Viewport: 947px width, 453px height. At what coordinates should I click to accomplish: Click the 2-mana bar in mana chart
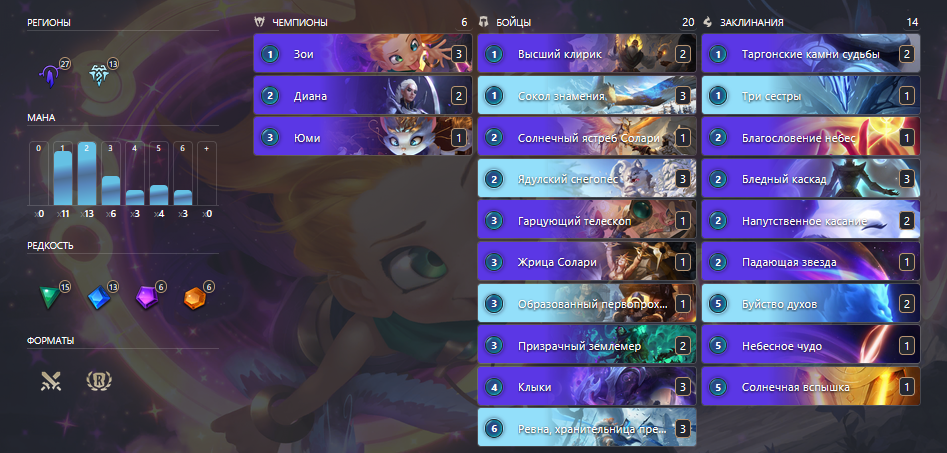pos(86,173)
